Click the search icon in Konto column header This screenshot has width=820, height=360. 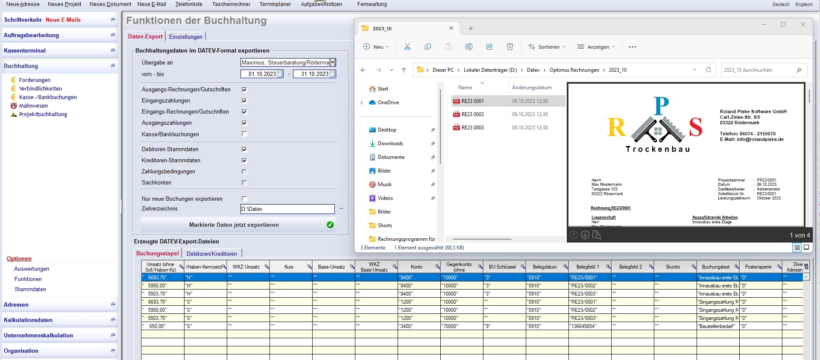tap(437, 267)
